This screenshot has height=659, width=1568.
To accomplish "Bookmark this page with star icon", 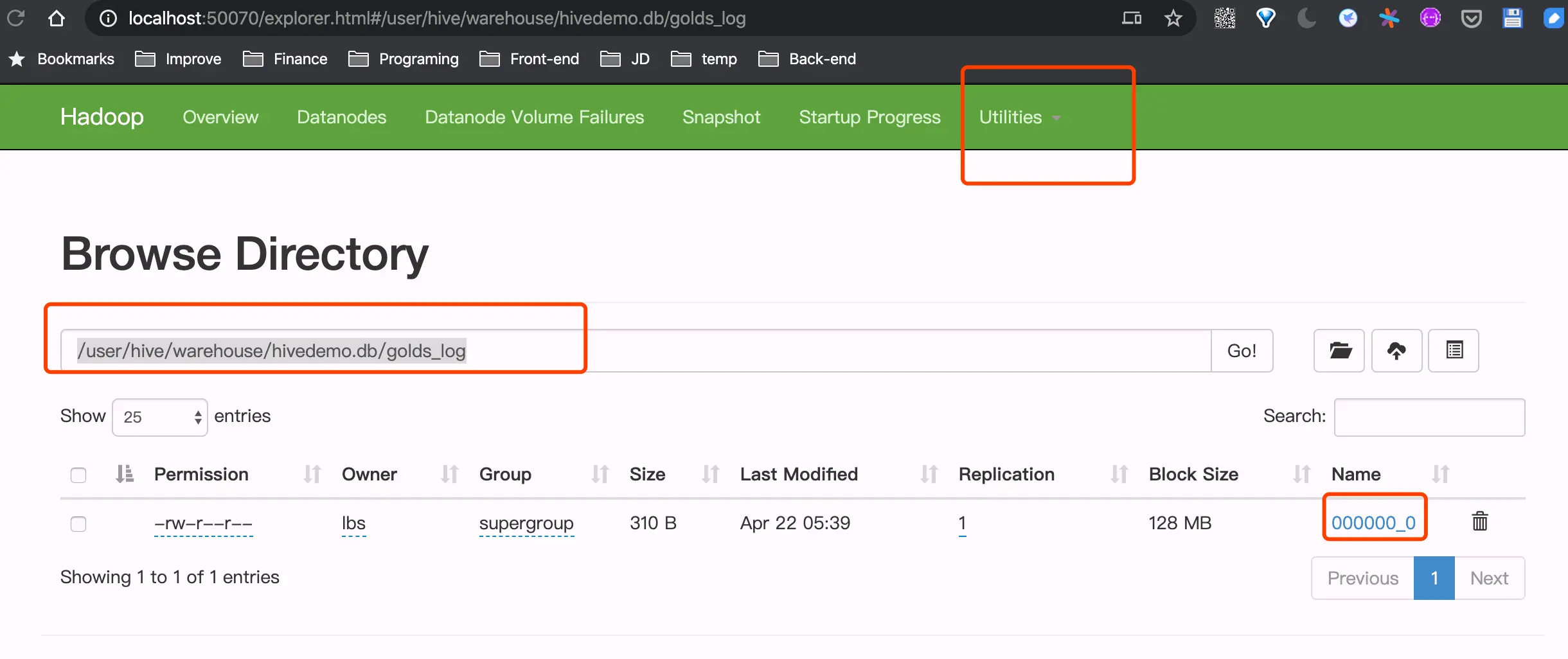I will click(x=1173, y=18).
